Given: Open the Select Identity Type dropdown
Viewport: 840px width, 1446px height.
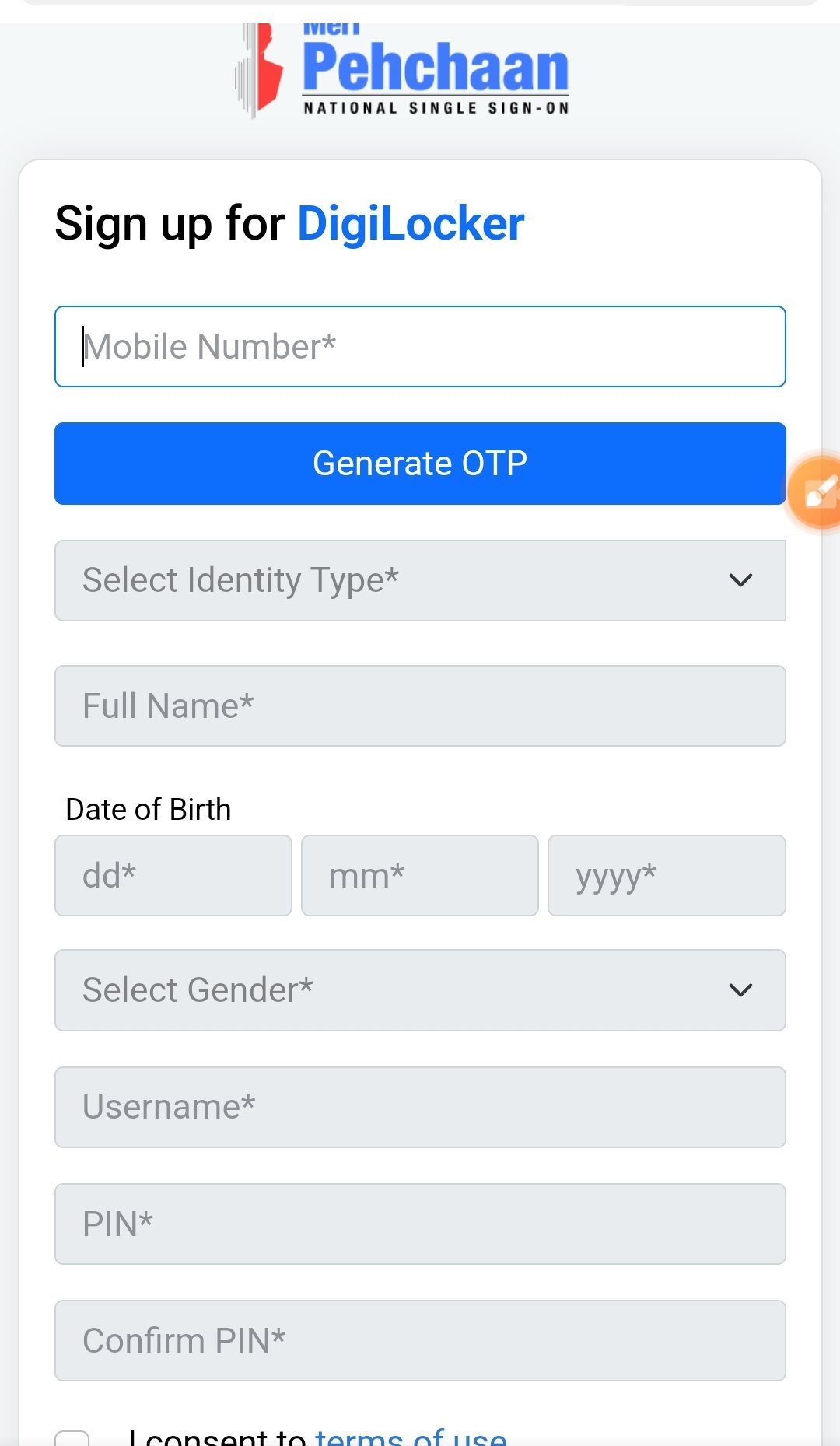Looking at the screenshot, I should coord(420,580).
